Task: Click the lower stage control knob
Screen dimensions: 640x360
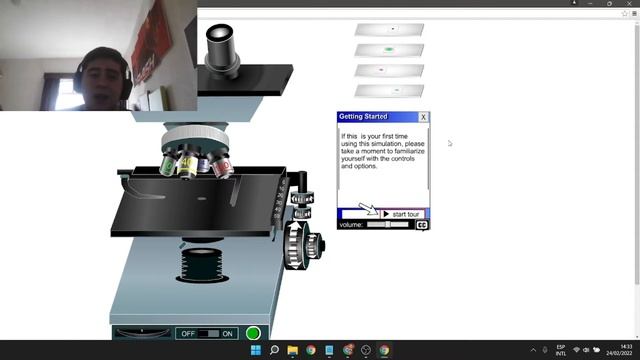Action: [x=302, y=213]
